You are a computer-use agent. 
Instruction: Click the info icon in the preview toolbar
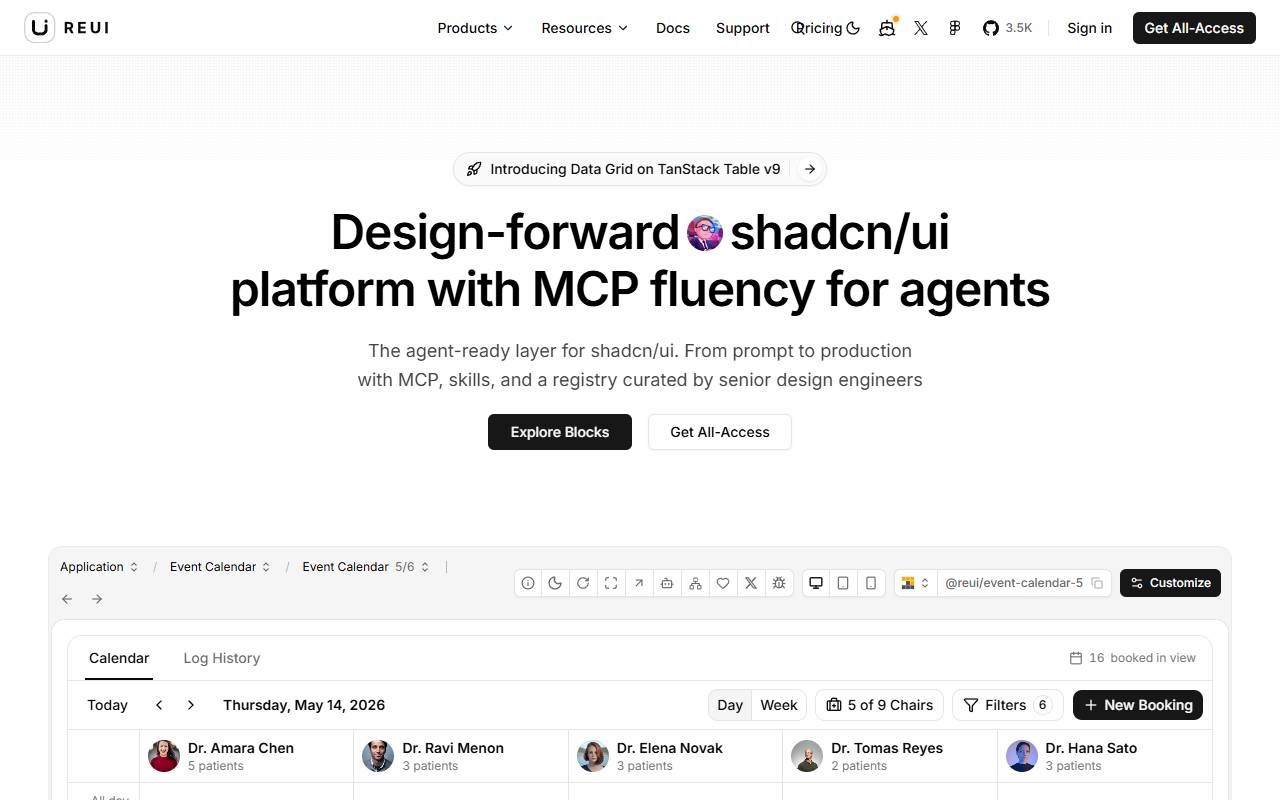point(528,583)
